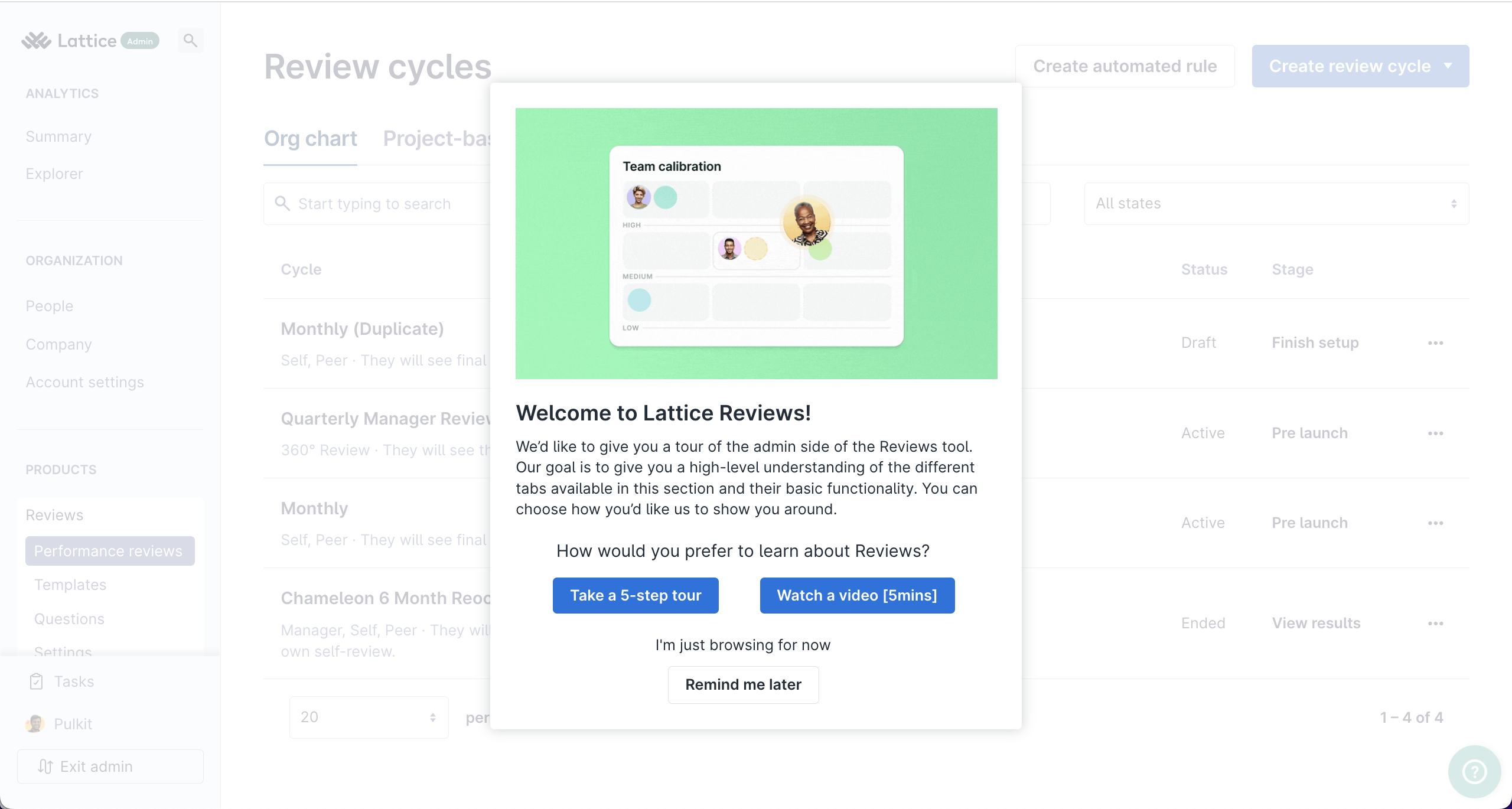Go to People in Organization

tap(50, 306)
